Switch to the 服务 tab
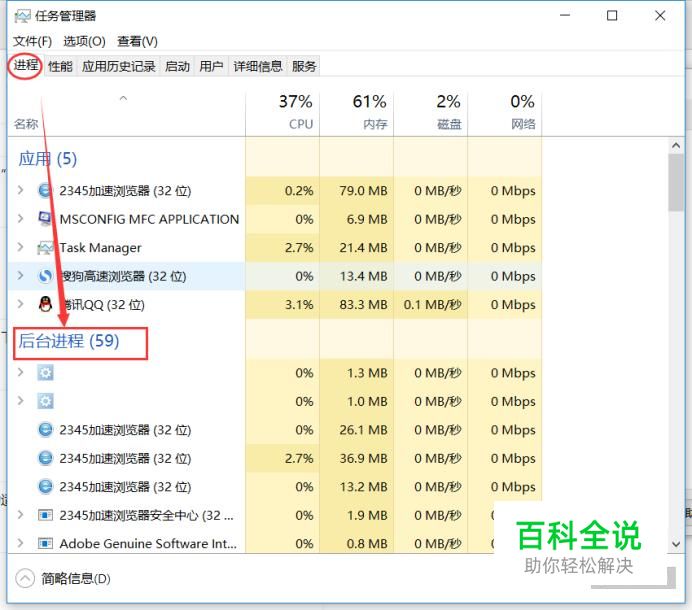Screen dimensions: 692x610 click(x=304, y=67)
